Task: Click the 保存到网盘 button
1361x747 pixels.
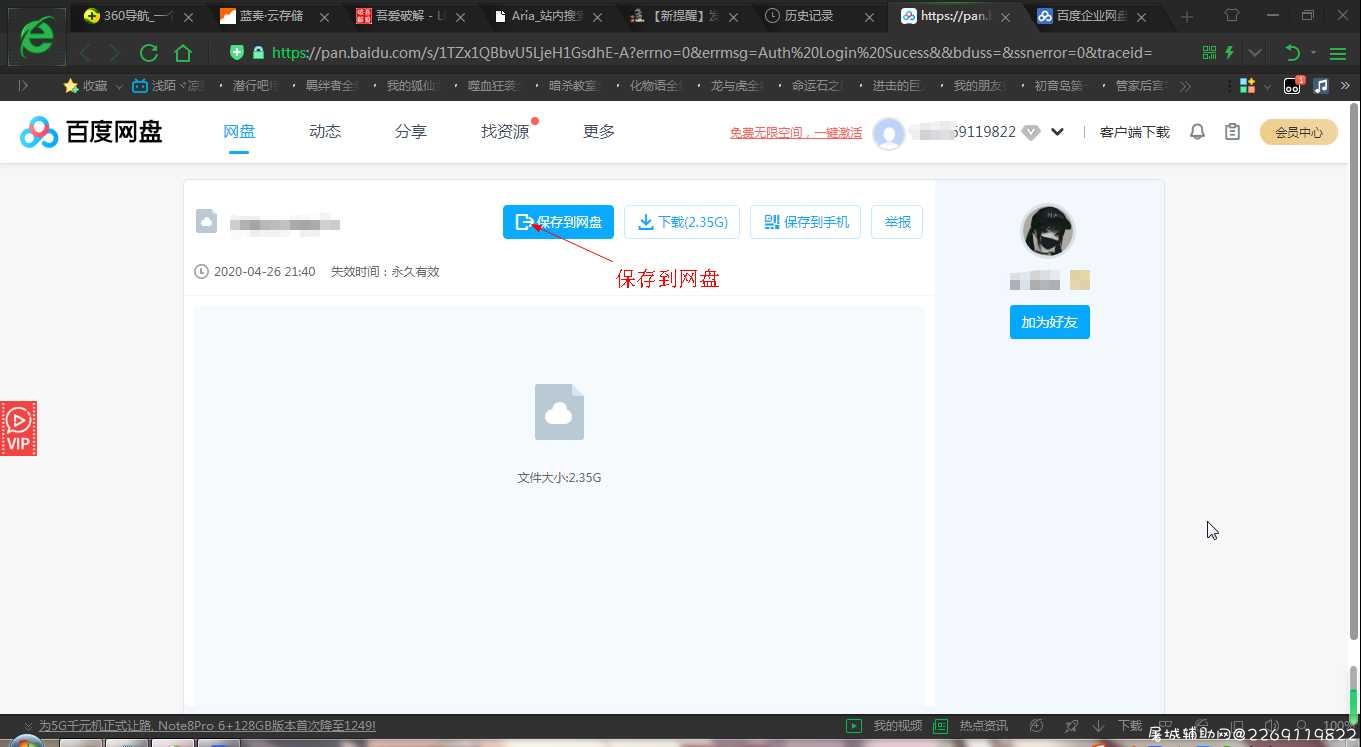Action: (x=558, y=222)
